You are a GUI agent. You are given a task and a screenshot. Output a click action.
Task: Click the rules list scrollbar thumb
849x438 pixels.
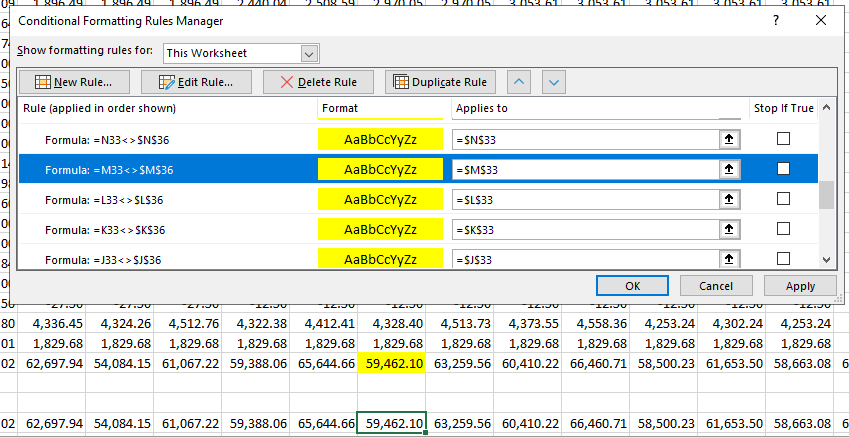click(826, 195)
